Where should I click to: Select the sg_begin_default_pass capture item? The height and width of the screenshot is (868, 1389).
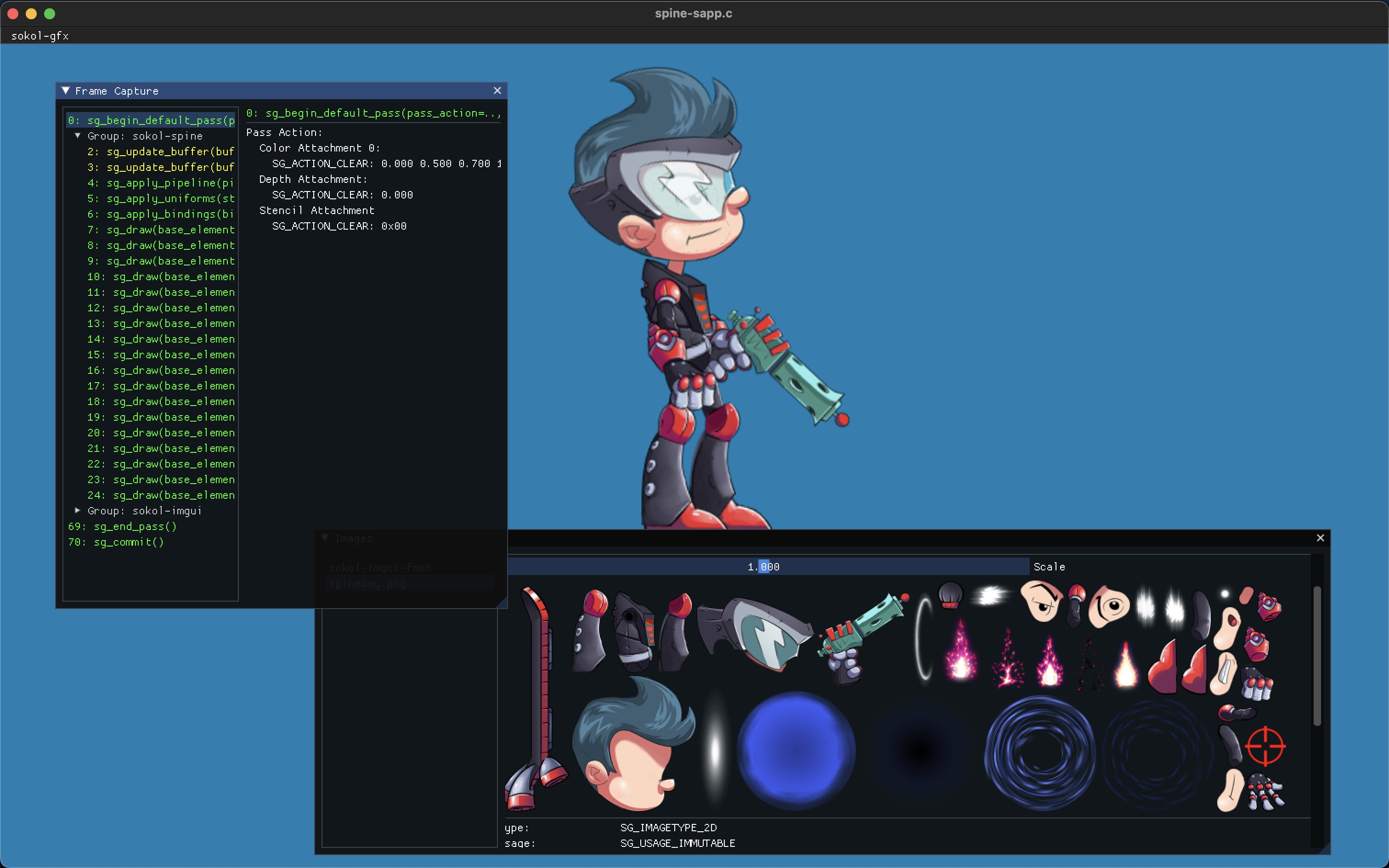point(151,120)
